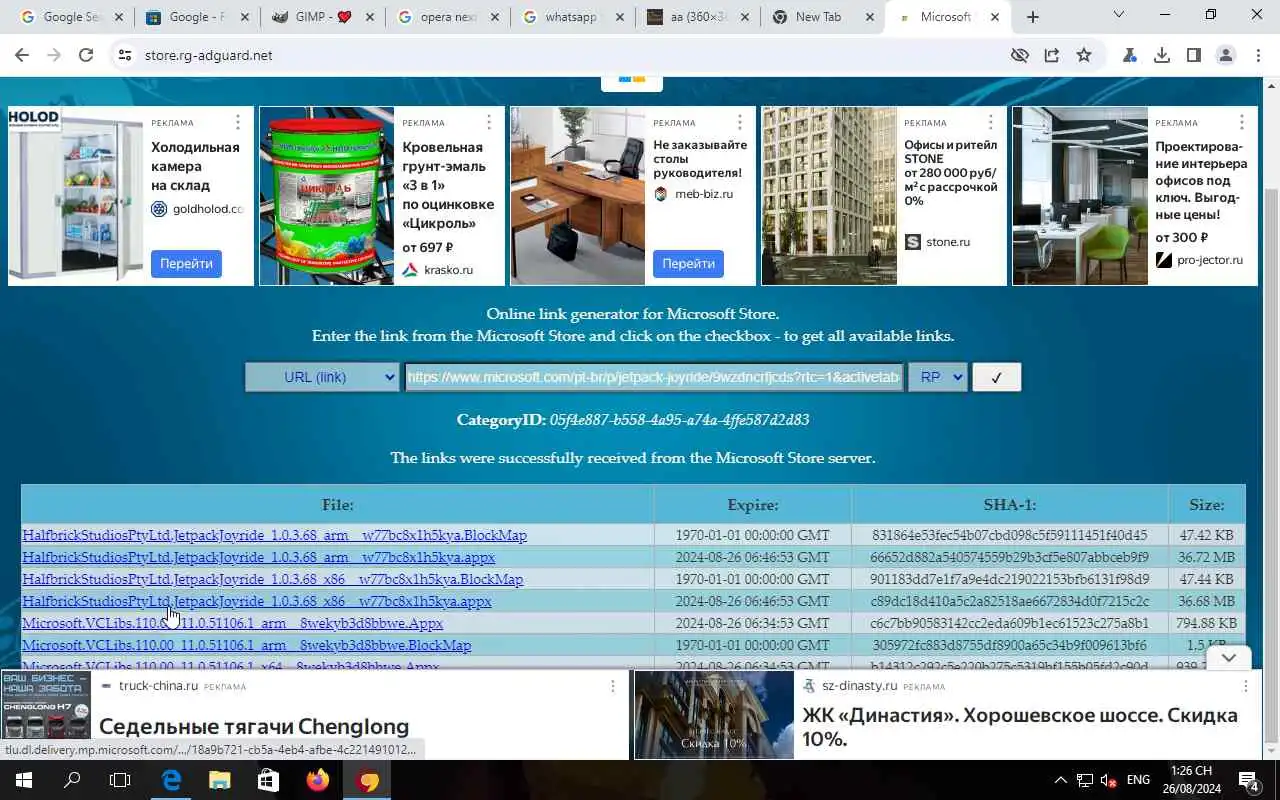The image size is (1280, 800).
Task: Bookmark this page with the star icon
Action: tap(1084, 56)
